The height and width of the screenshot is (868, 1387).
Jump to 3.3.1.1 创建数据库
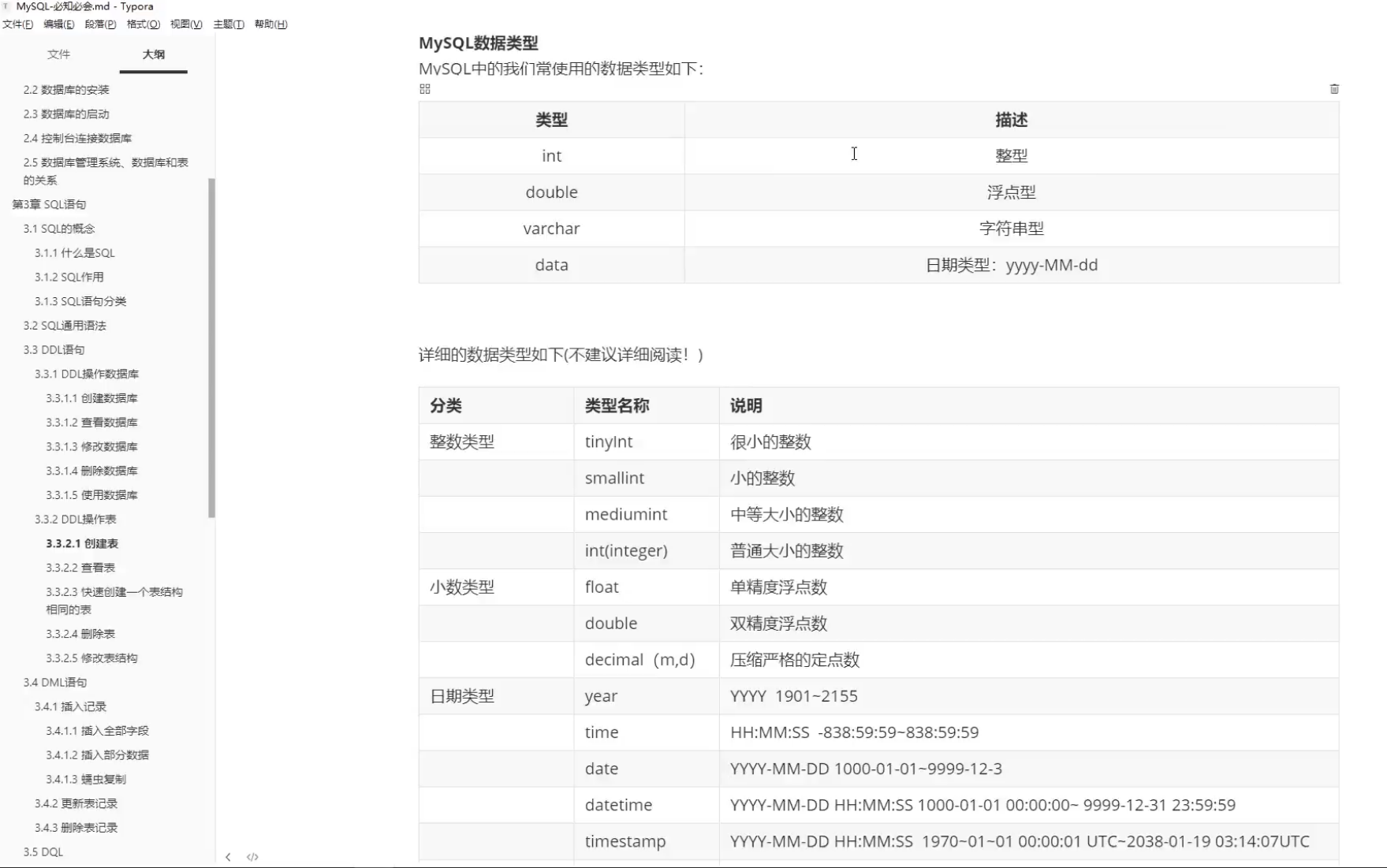(91, 399)
